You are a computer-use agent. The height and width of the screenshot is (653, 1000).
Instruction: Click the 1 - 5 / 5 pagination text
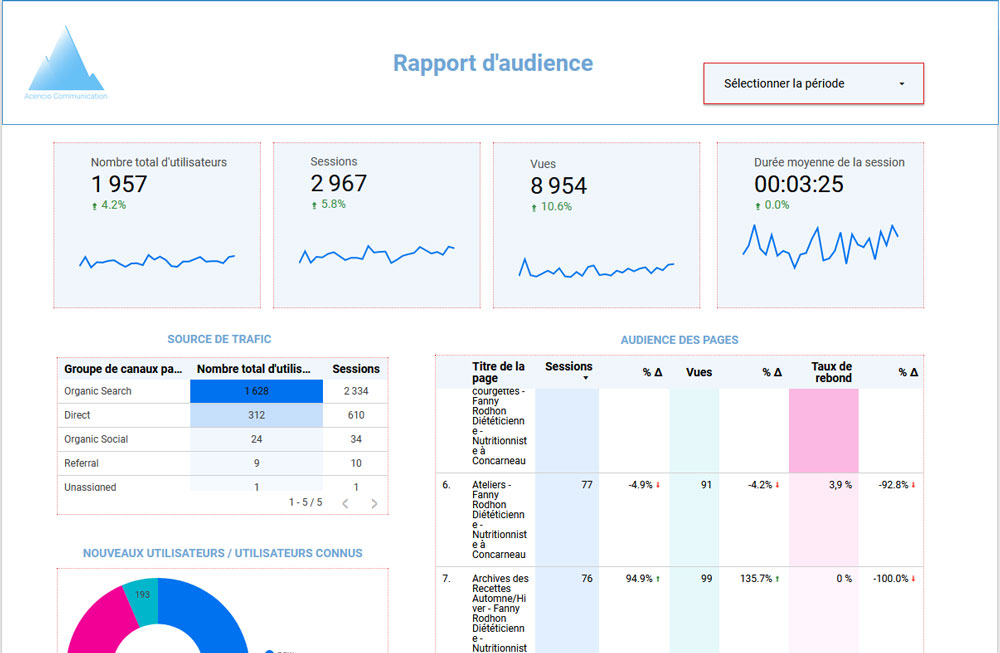coord(305,503)
